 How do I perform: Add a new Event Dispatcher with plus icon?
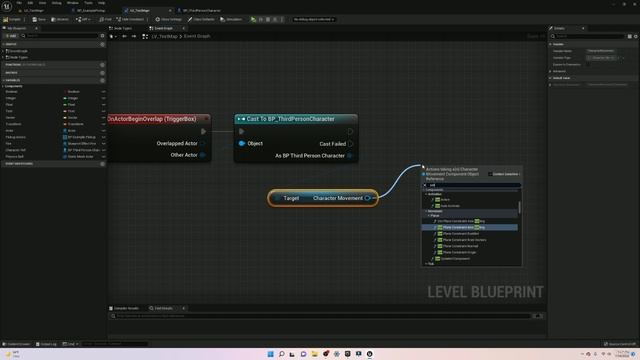[x=102, y=164]
